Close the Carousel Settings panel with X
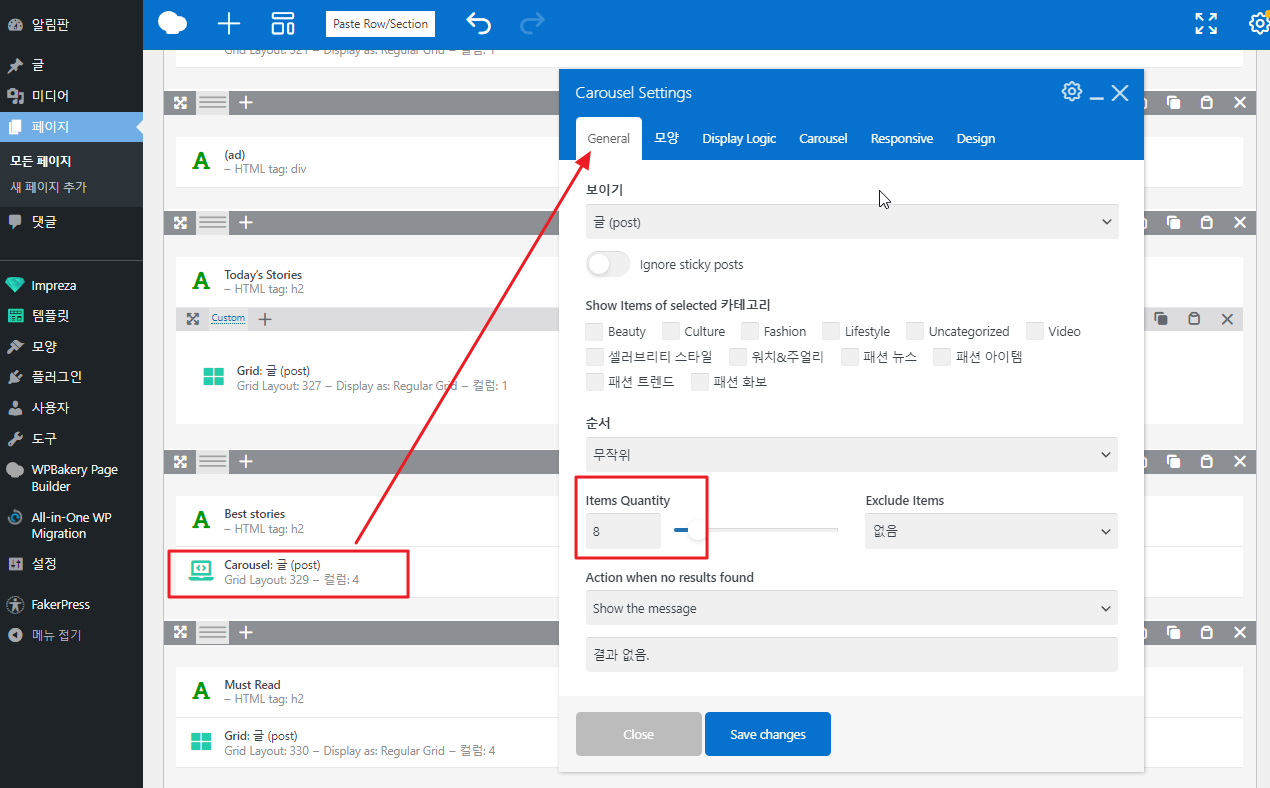Screen dimensions: 1270x788 1120,92
